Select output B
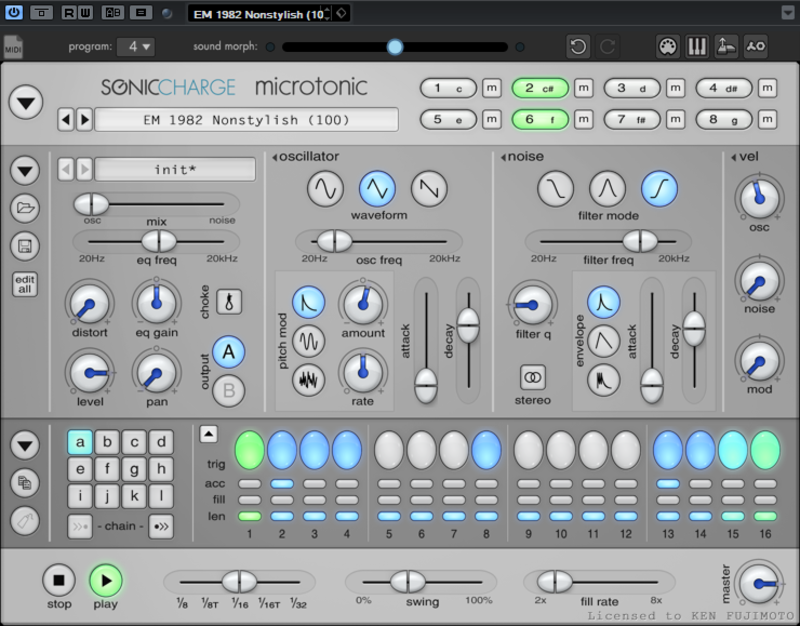The width and height of the screenshot is (800, 626). pyautogui.click(x=229, y=391)
